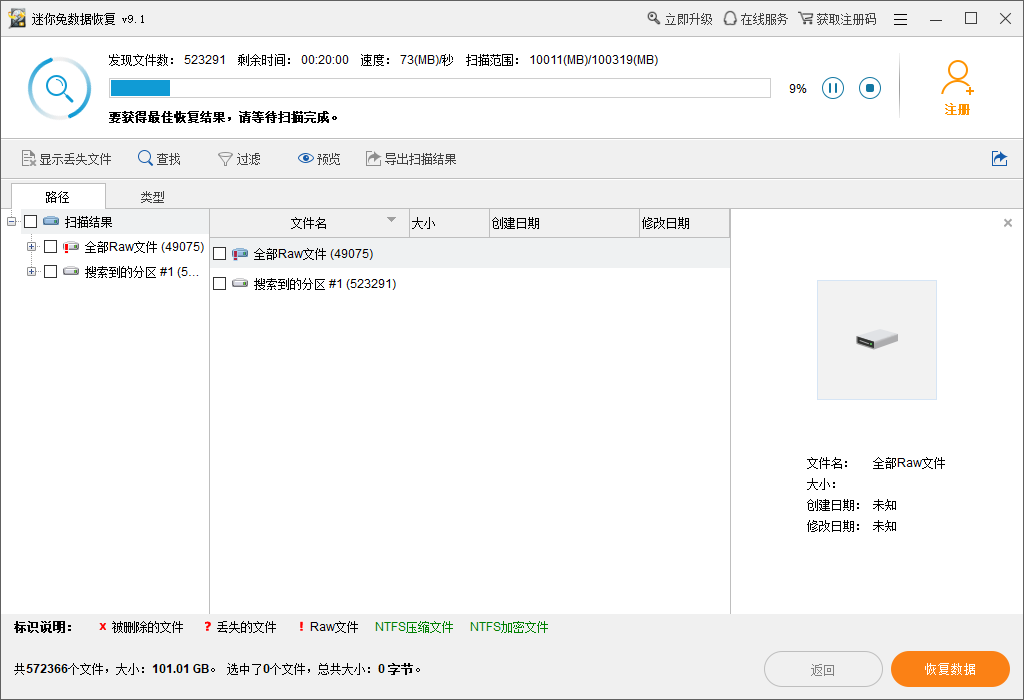Click the drive preview thumbnail

point(877,340)
